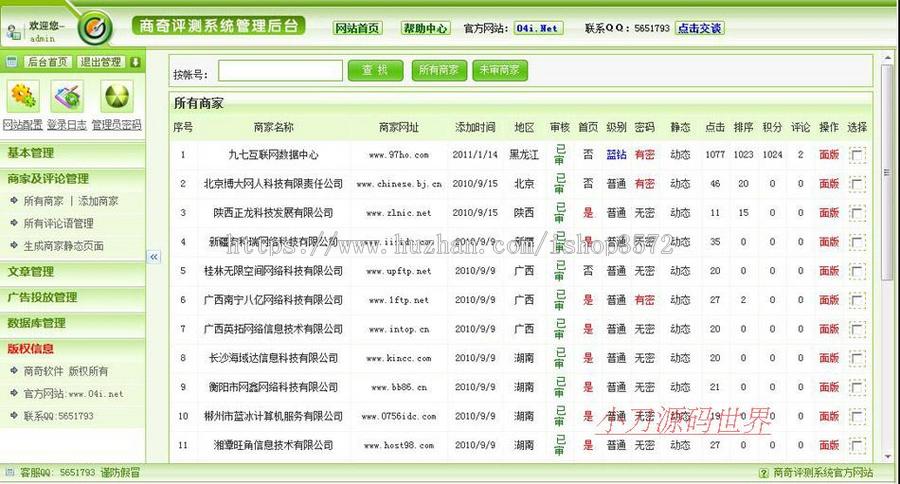Select the checkbox for 北京博大网人科技有限责任公司

pyautogui.click(x=856, y=184)
